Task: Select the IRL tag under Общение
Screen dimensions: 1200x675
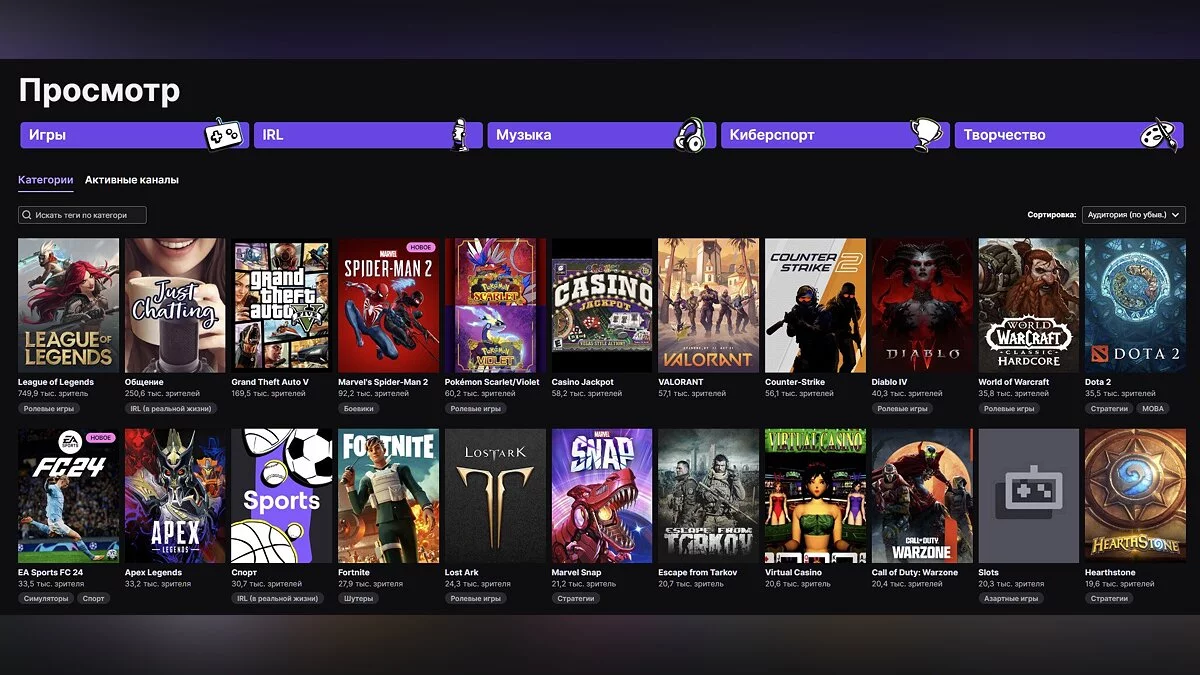Action: coord(169,409)
